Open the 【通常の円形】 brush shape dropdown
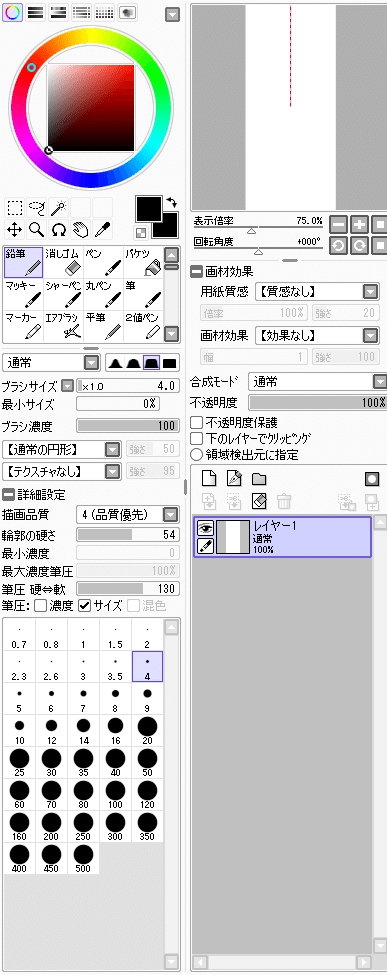 coord(113,450)
